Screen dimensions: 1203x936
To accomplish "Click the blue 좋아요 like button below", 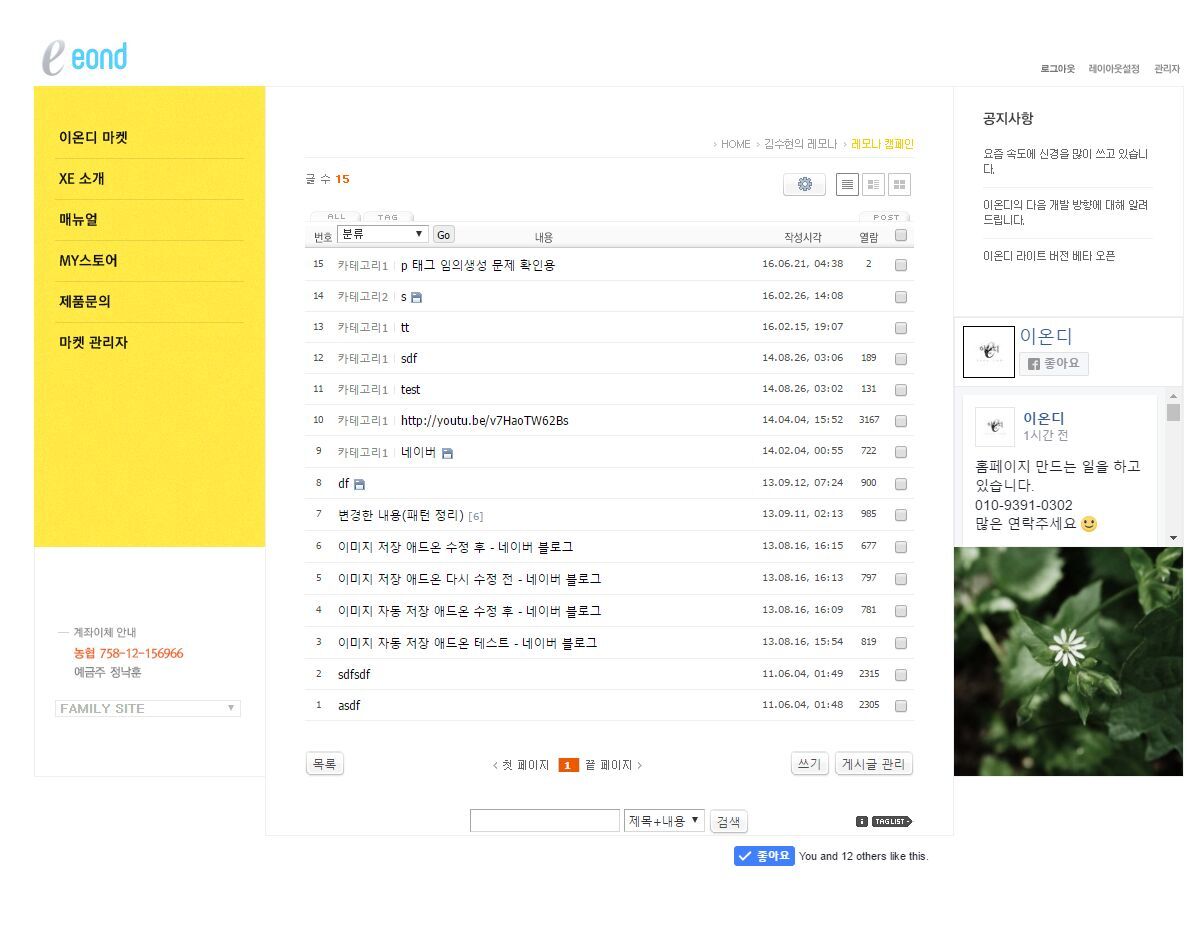I will click(x=764, y=856).
